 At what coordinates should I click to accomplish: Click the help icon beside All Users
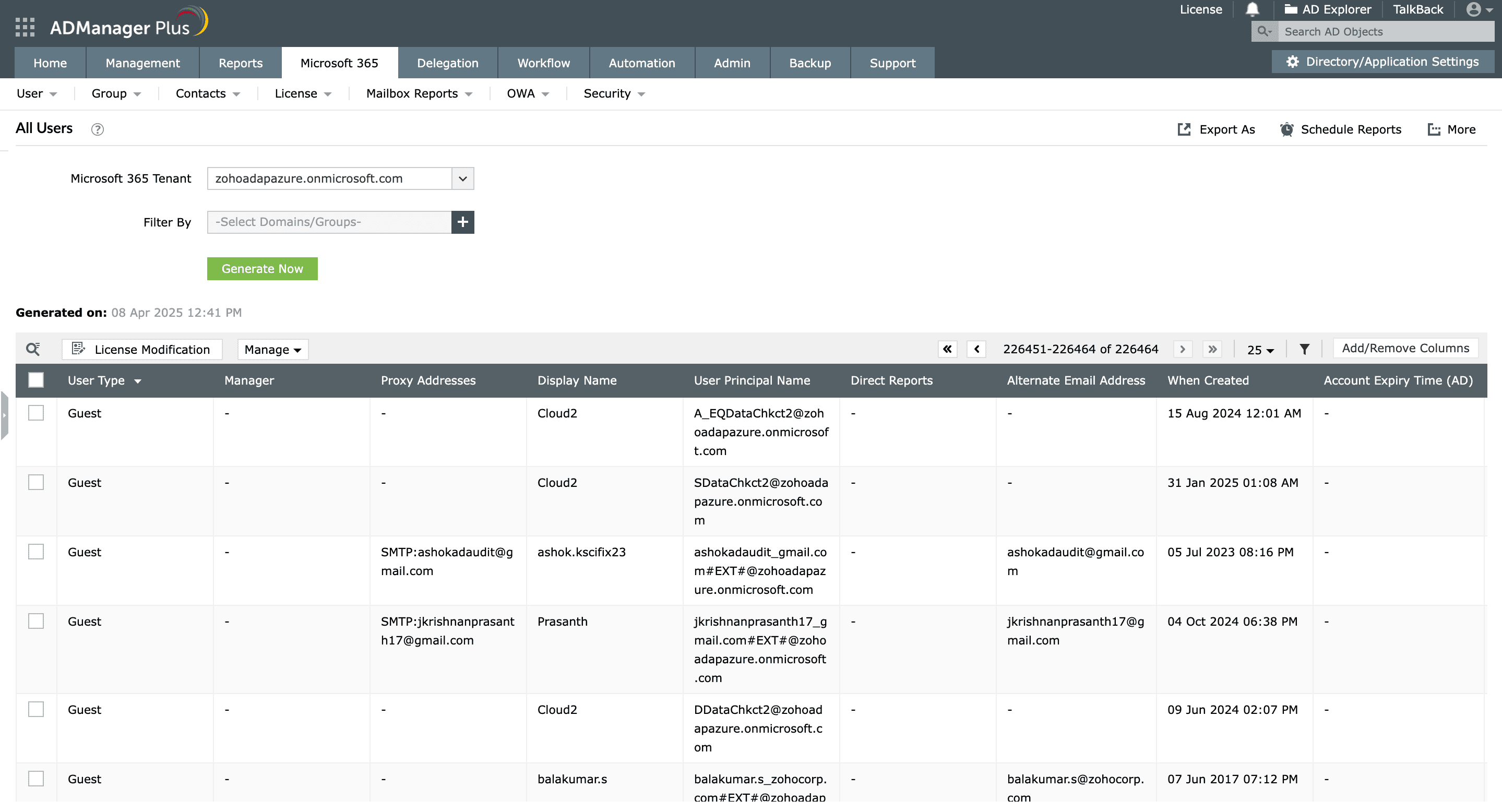point(98,129)
